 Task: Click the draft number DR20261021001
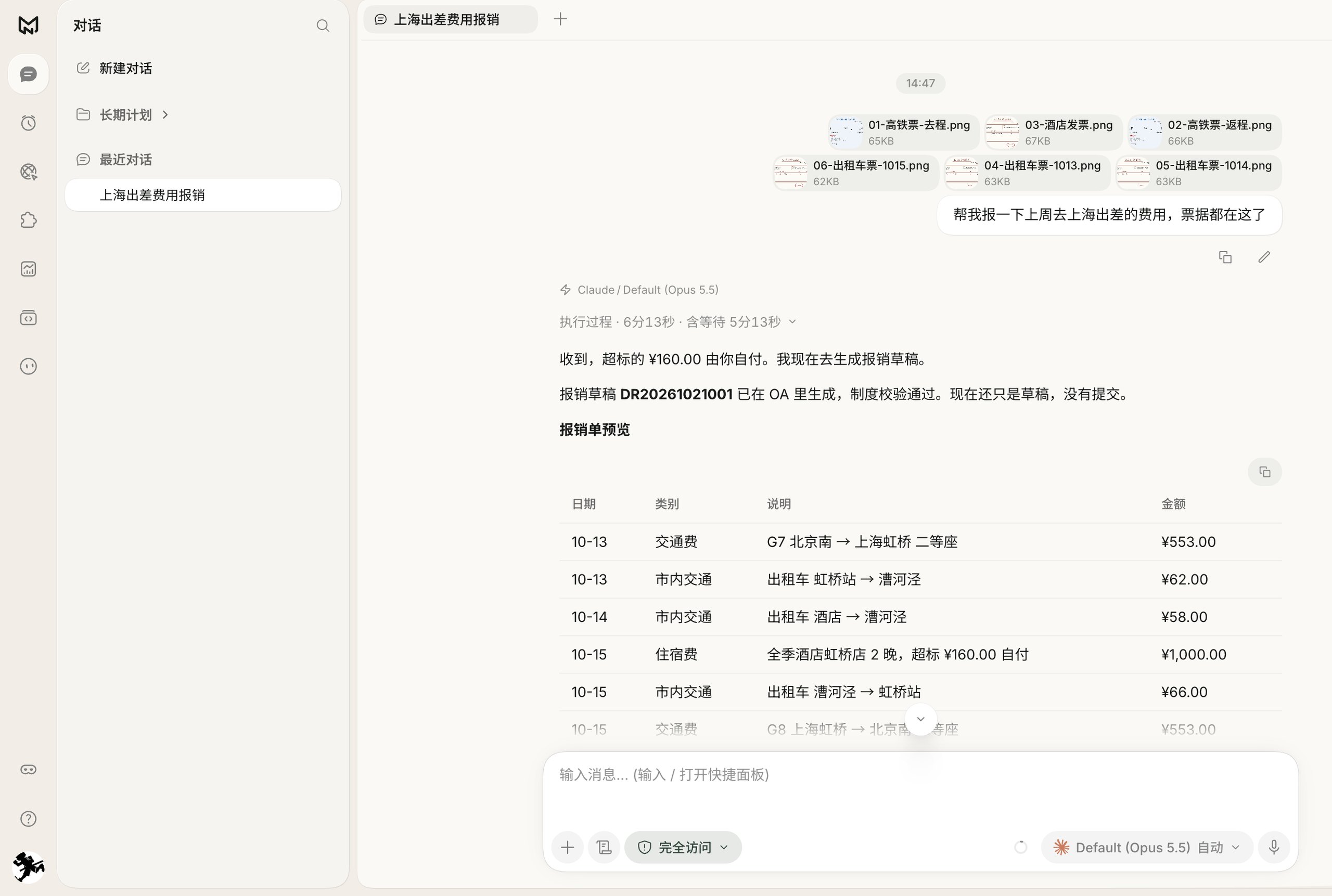coord(676,394)
